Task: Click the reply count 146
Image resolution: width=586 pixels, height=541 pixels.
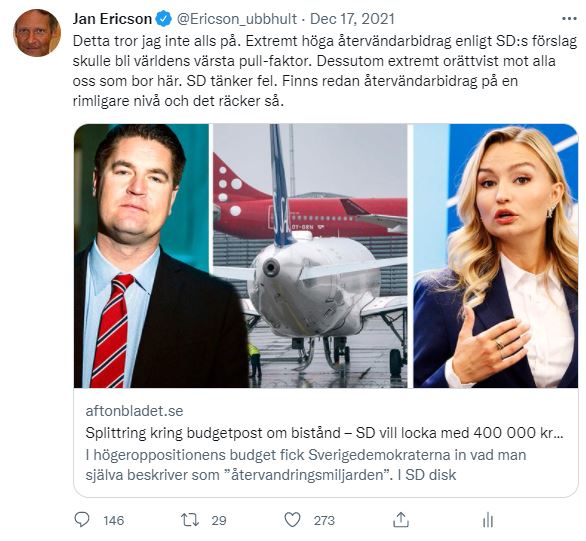Action: click(x=114, y=520)
